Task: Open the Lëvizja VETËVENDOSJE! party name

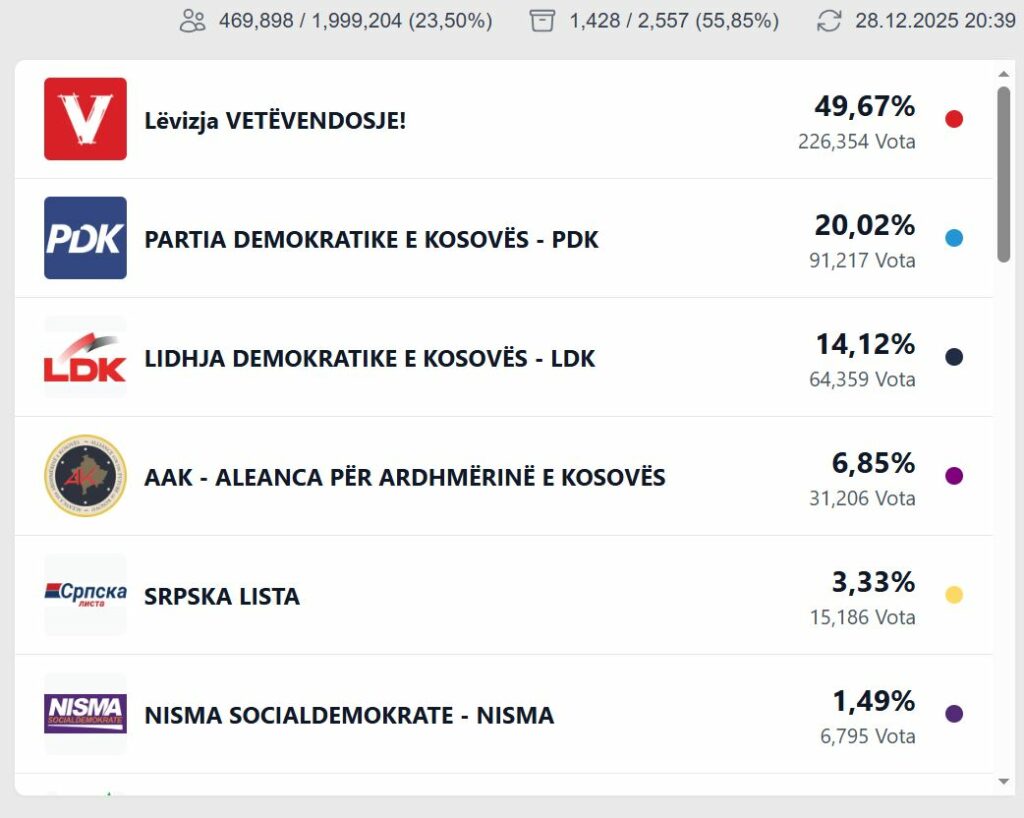Action: coord(275,121)
